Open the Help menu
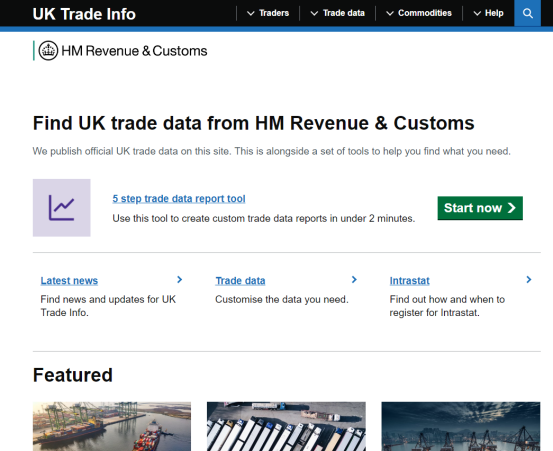This screenshot has width=553, height=451. coord(488,13)
